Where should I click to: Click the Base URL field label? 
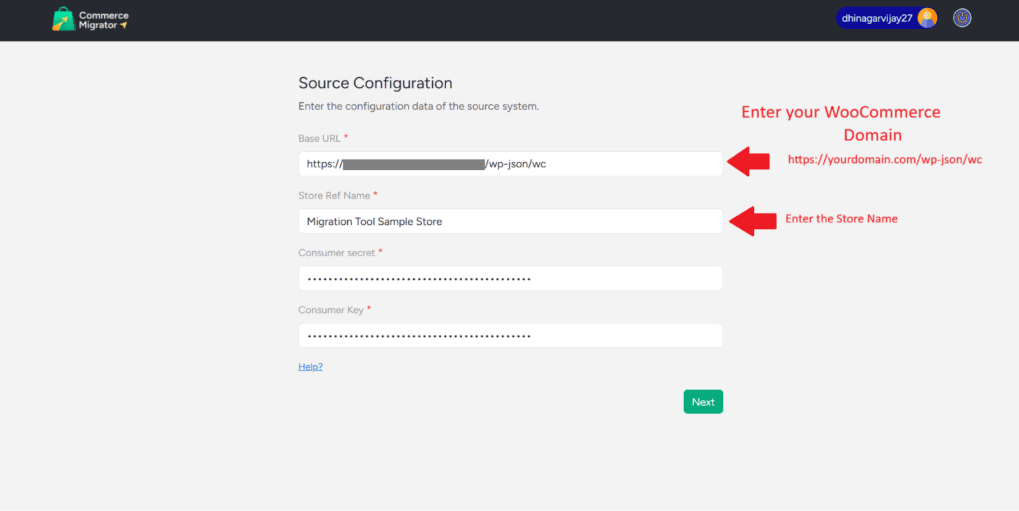tap(319, 138)
